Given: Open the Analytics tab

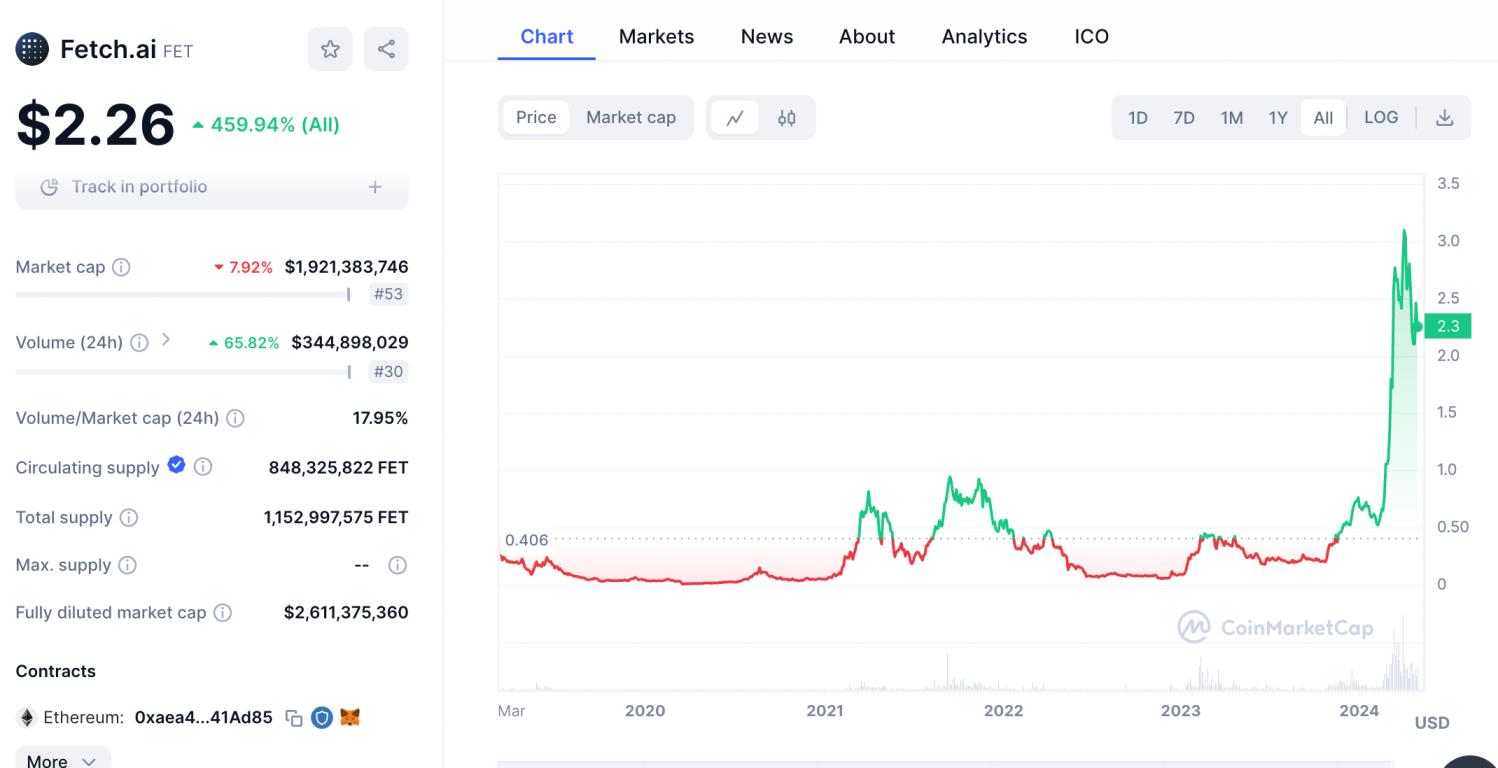Looking at the screenshot, I should (984, 37).
